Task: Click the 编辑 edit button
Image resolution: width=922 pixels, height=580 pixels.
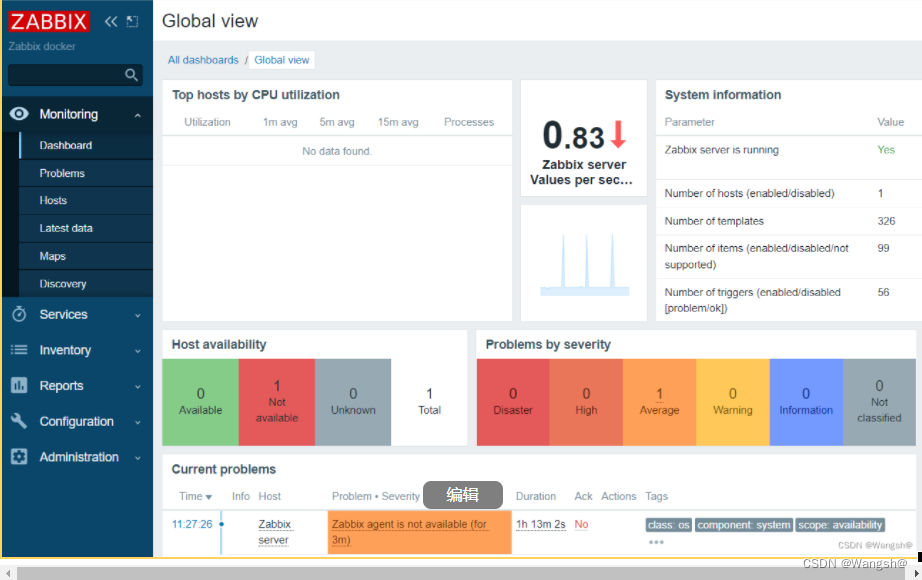Action: [x=463, y=495]
